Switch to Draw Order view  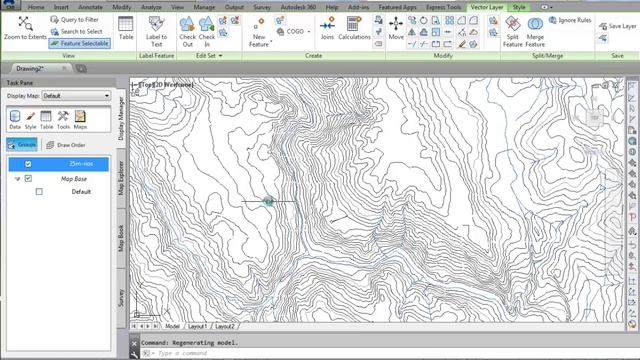tap(66, 145)
